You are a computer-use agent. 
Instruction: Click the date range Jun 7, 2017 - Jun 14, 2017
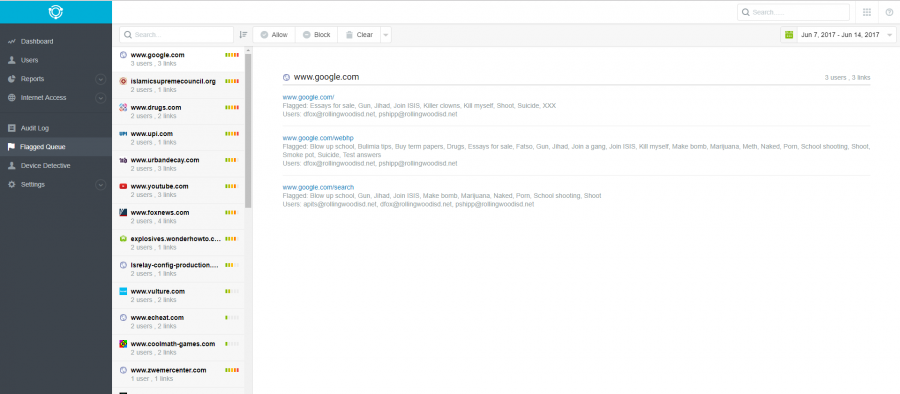pos(840,35)
